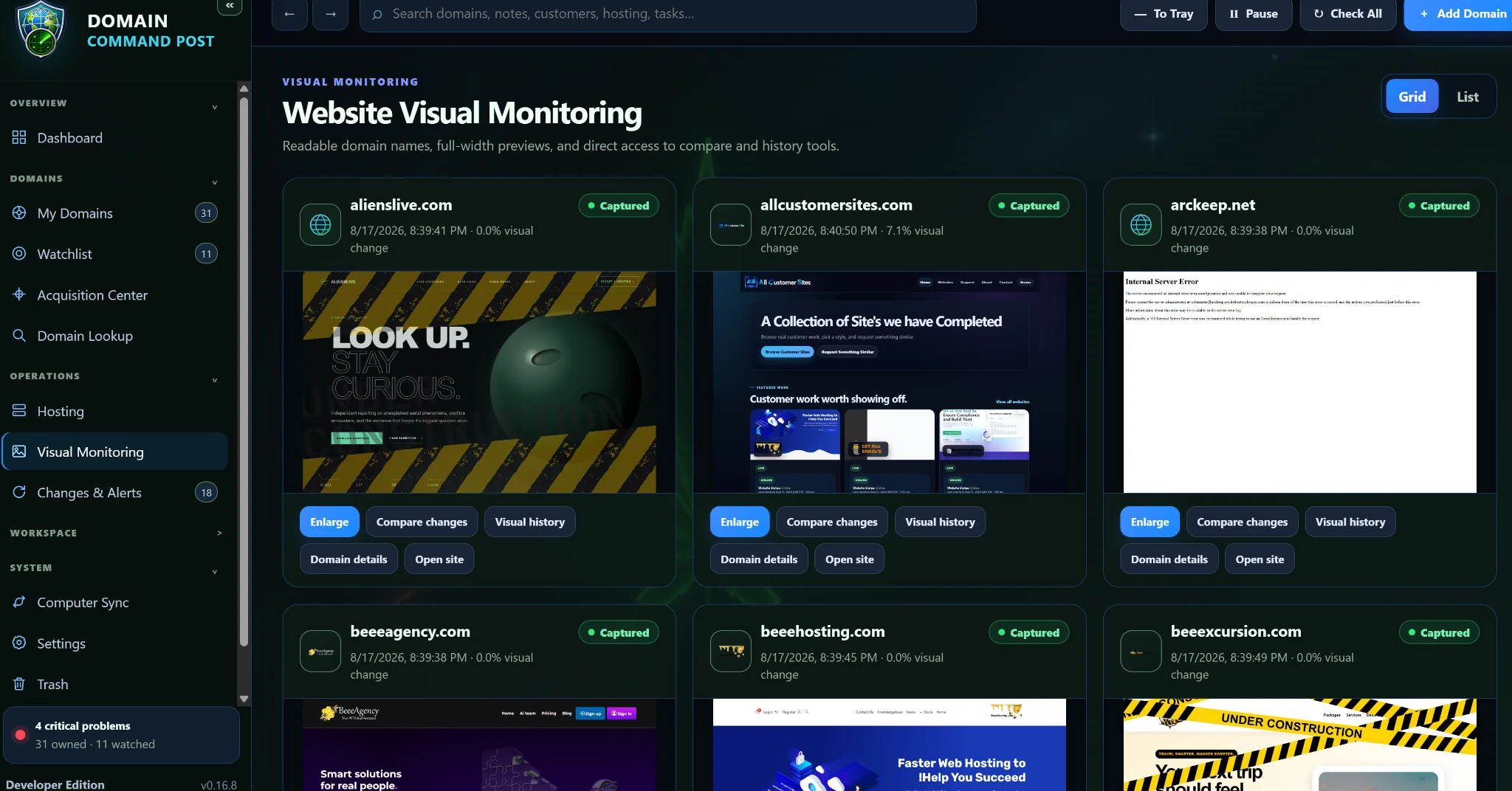Screen dimensions: 1512x791
Task: Open site for allcustomersites.com
Action: click(850, 559)
